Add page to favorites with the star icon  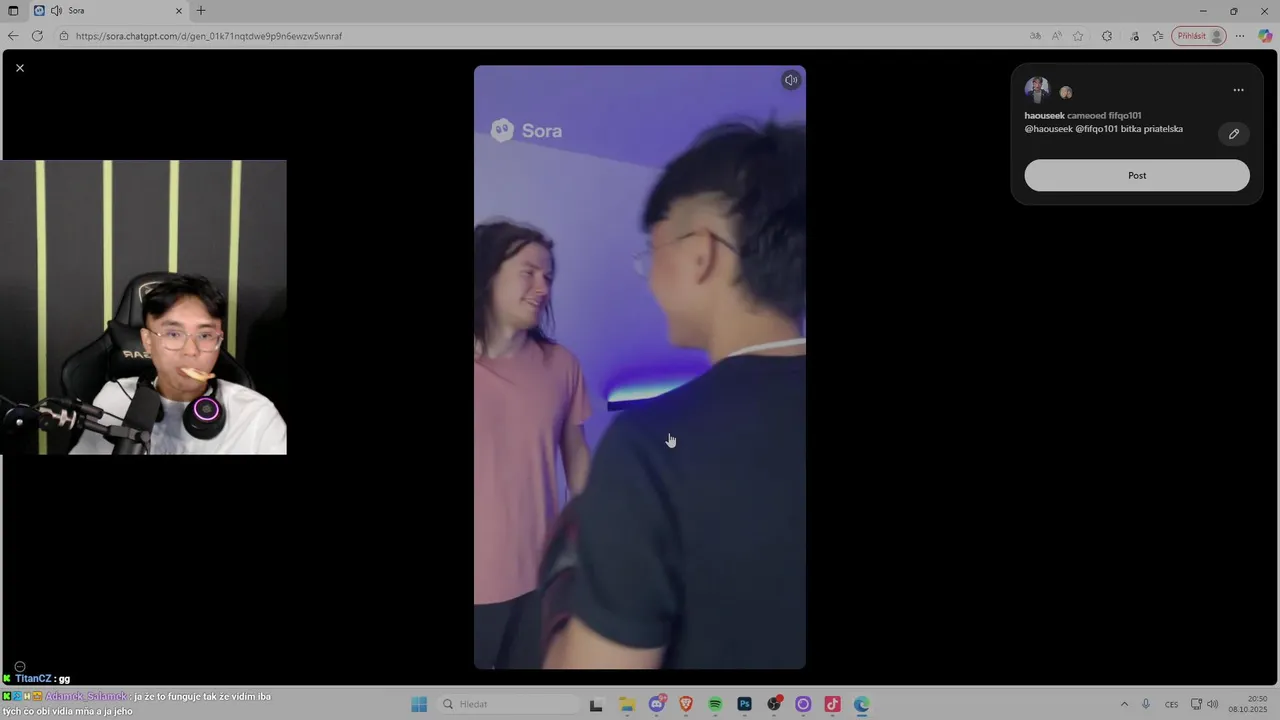[x=1078, y=36]
